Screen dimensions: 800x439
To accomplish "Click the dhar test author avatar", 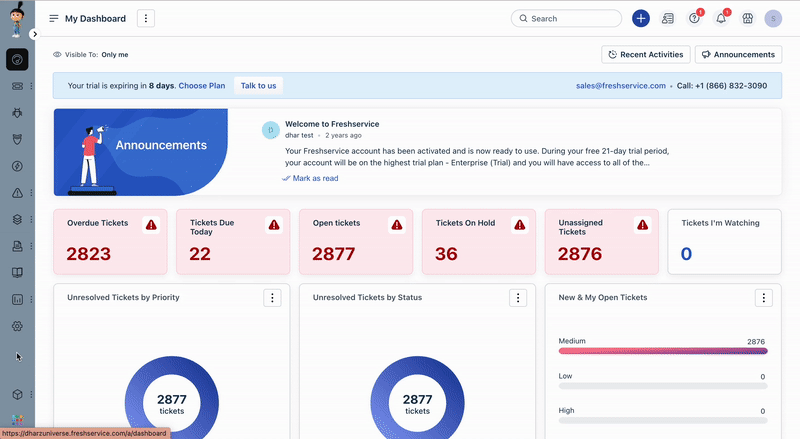I will coord(271,130).
